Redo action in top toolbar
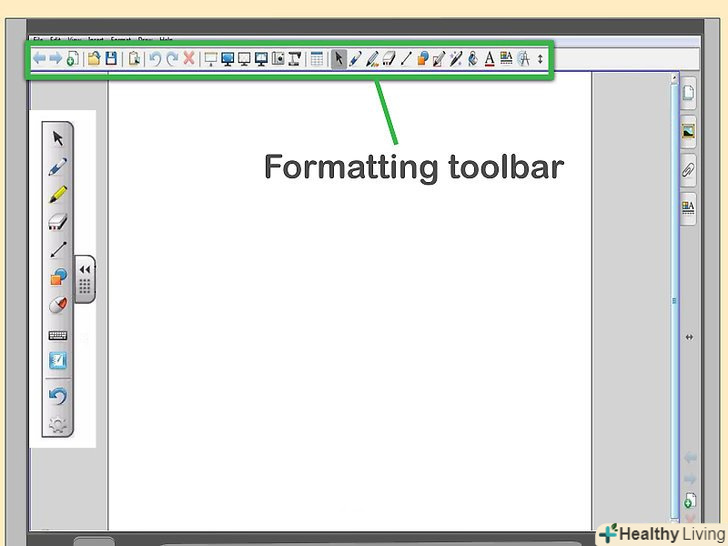The height and width of the screenshot is (546, 728). coord(172,59)
